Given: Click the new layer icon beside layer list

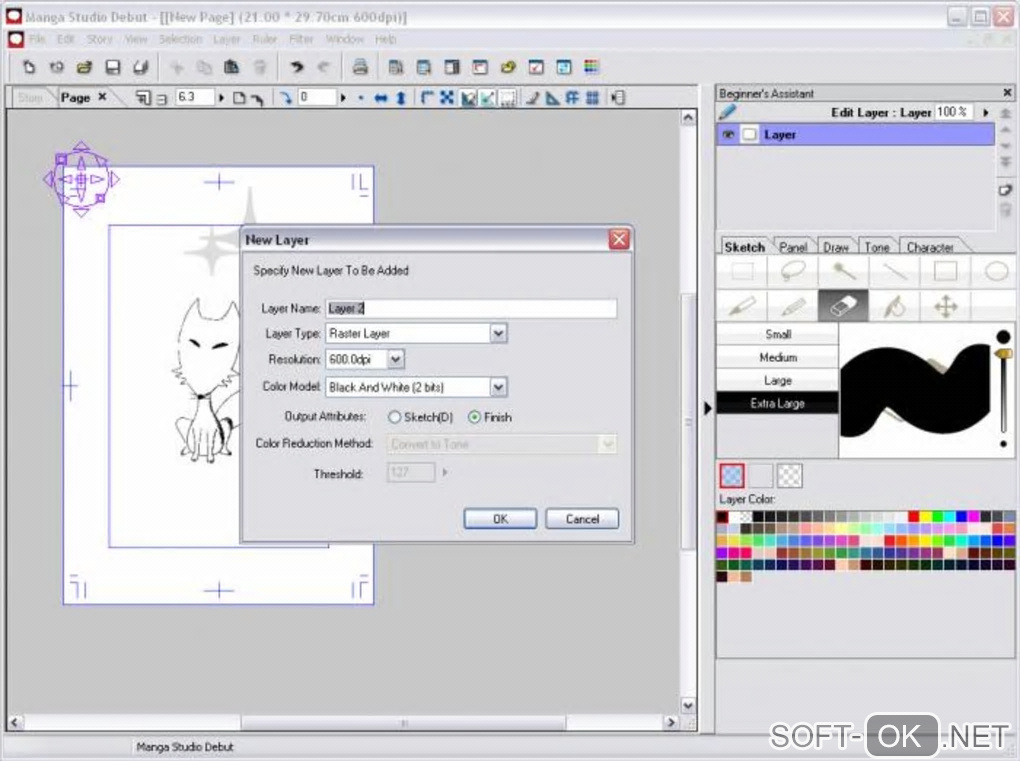Looking at the screenshot, I should click(x=1005, y=190).
